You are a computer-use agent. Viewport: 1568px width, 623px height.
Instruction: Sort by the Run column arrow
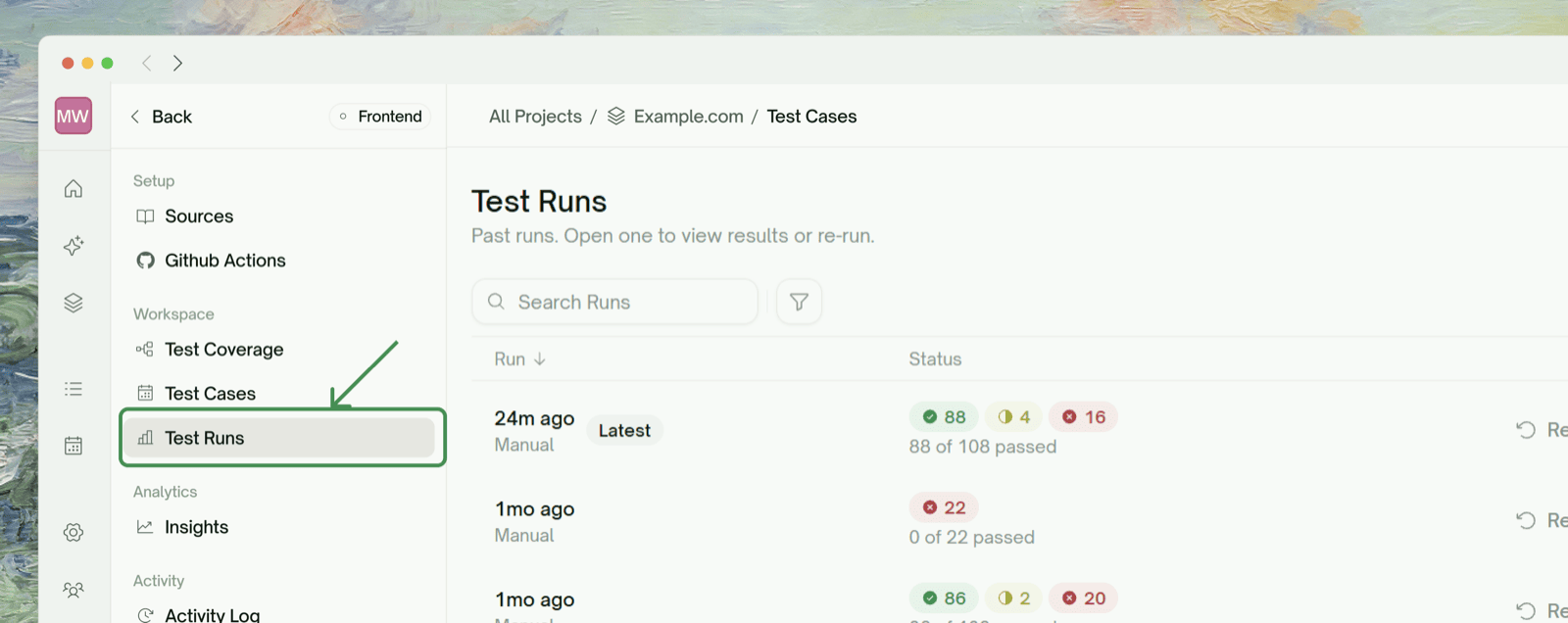[540, 359]
